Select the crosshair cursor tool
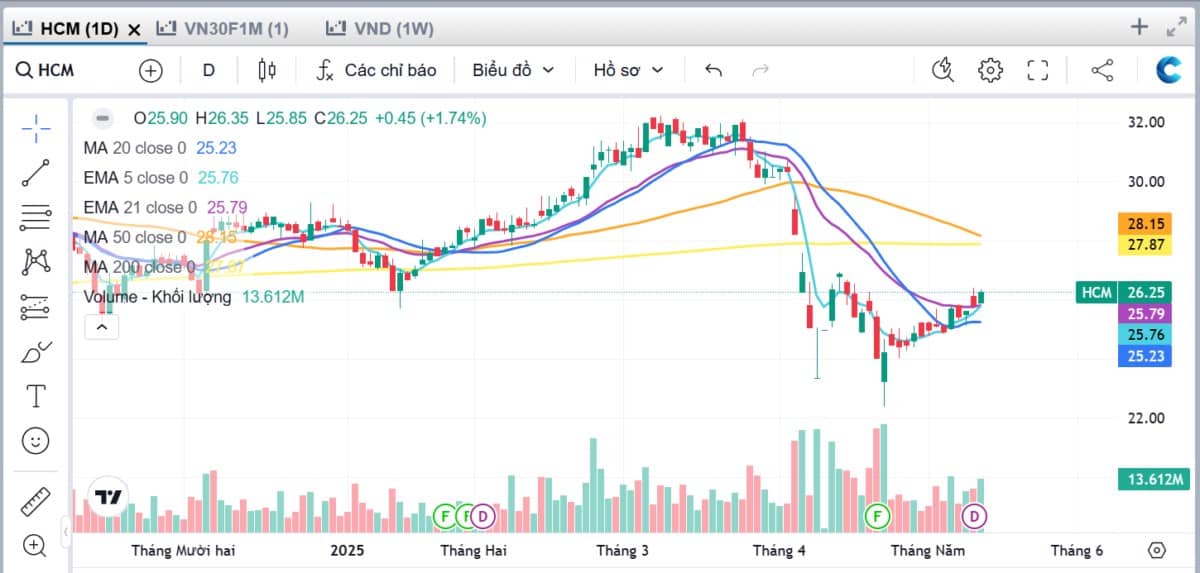1200x573 pixels. (36, 127)
